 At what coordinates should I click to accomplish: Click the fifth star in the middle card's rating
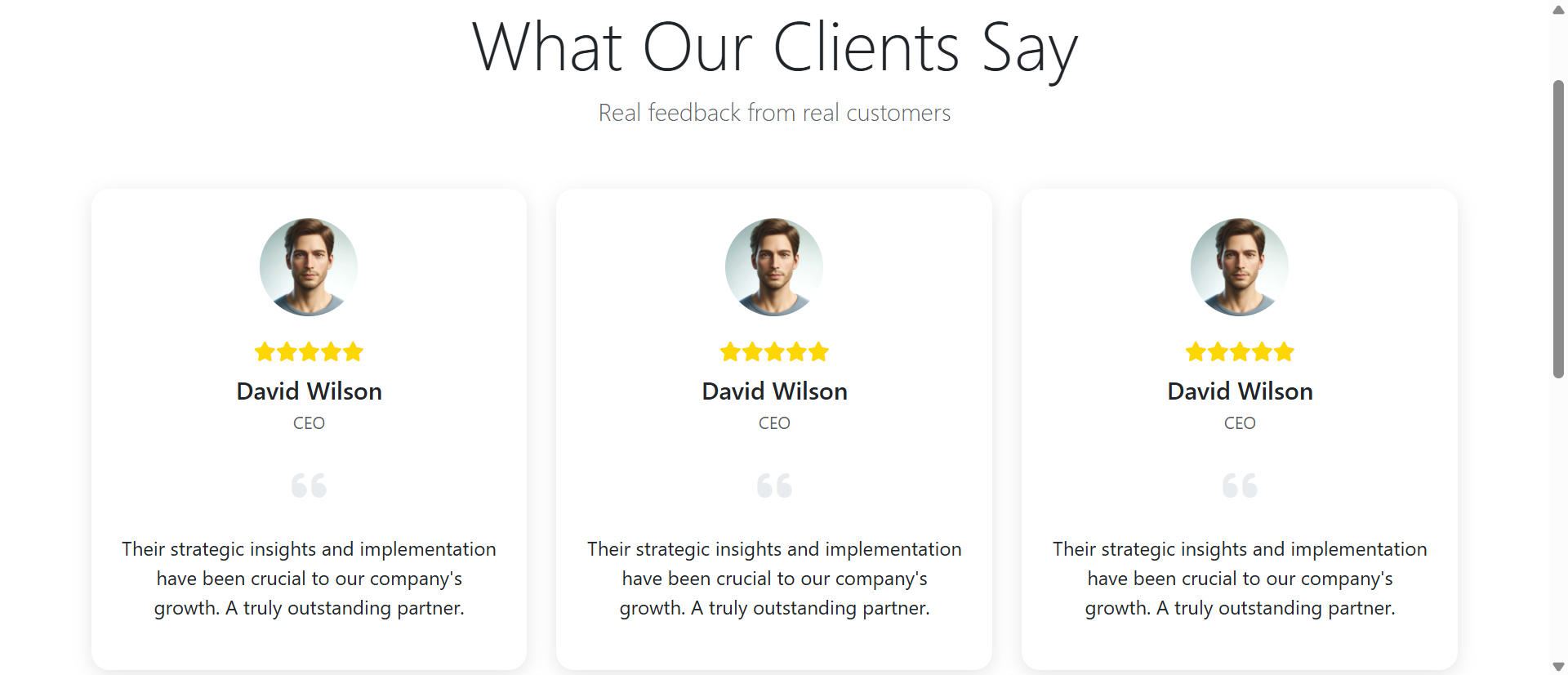coord(819,351)
